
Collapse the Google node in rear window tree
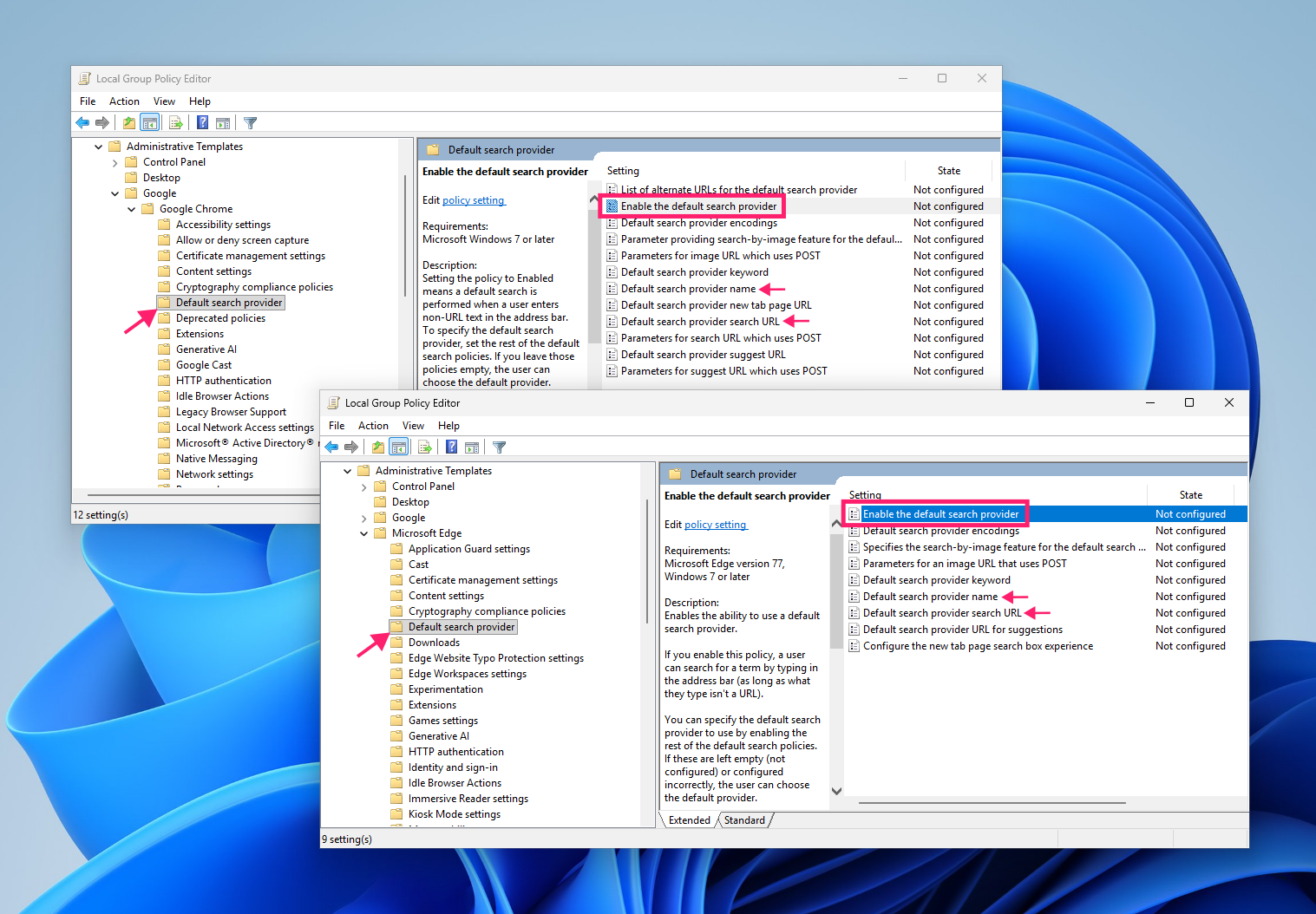[115, 193]
